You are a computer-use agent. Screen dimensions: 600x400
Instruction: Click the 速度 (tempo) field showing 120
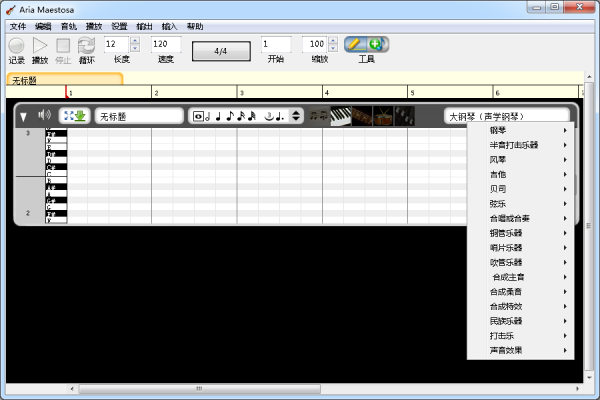pyautogui.click(x=166, y=44)
